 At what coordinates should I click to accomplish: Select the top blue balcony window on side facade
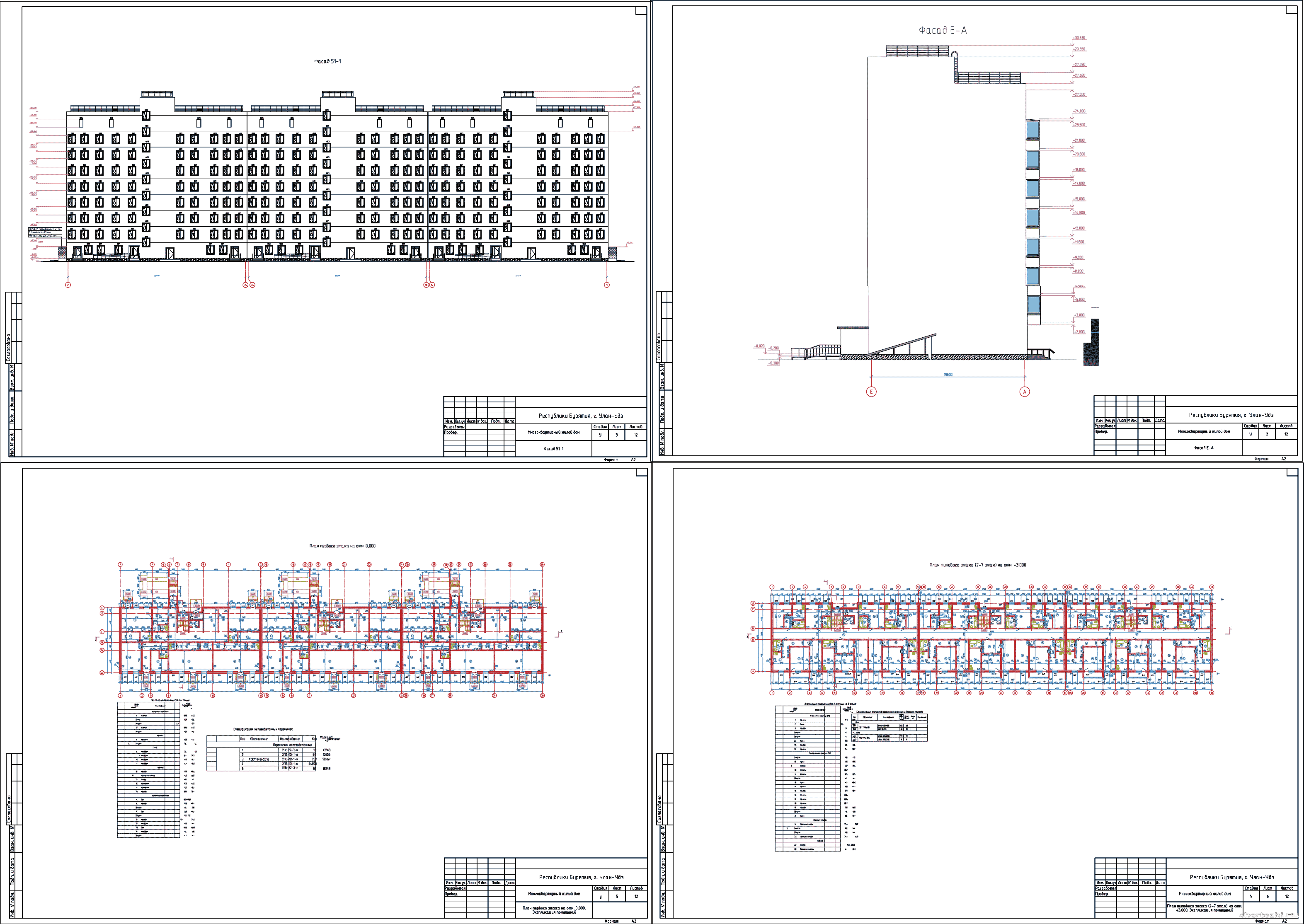pyautogui.click(x=1033, y=130)
